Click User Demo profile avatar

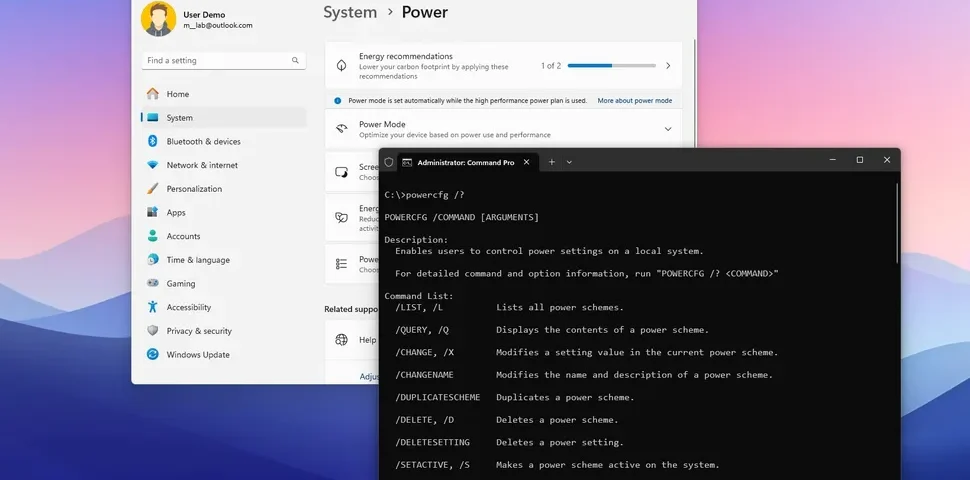point(158,19)
